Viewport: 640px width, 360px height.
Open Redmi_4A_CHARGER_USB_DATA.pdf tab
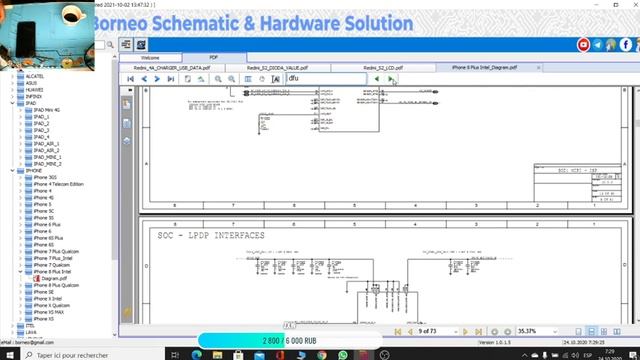coord(172,68)
